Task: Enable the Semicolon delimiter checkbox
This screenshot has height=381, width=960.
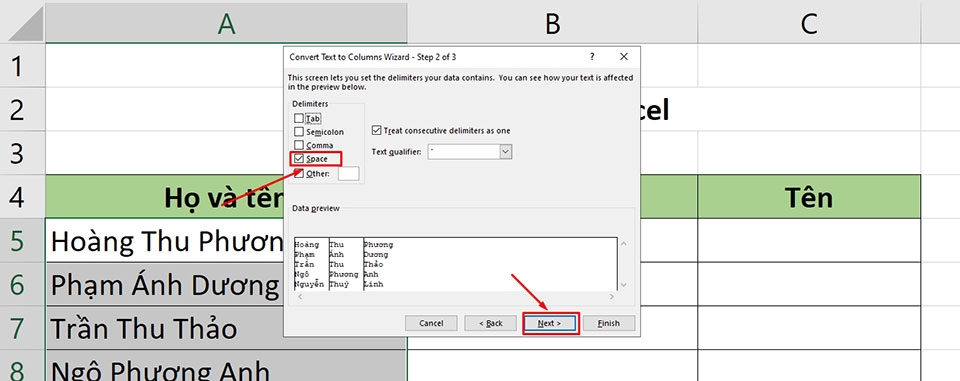Action: pos(299,132)
